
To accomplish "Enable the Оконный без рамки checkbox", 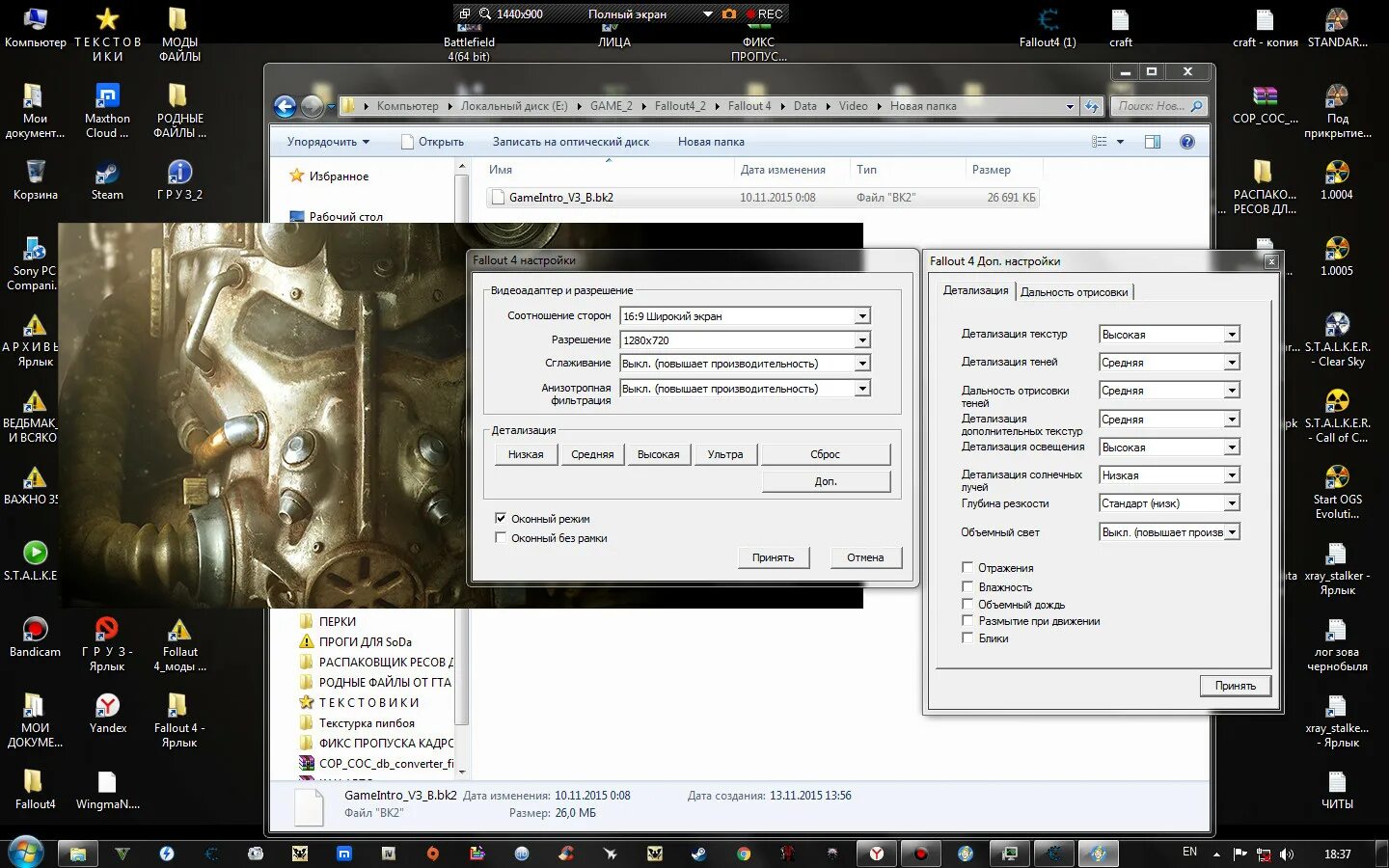I will pos(501,537).
